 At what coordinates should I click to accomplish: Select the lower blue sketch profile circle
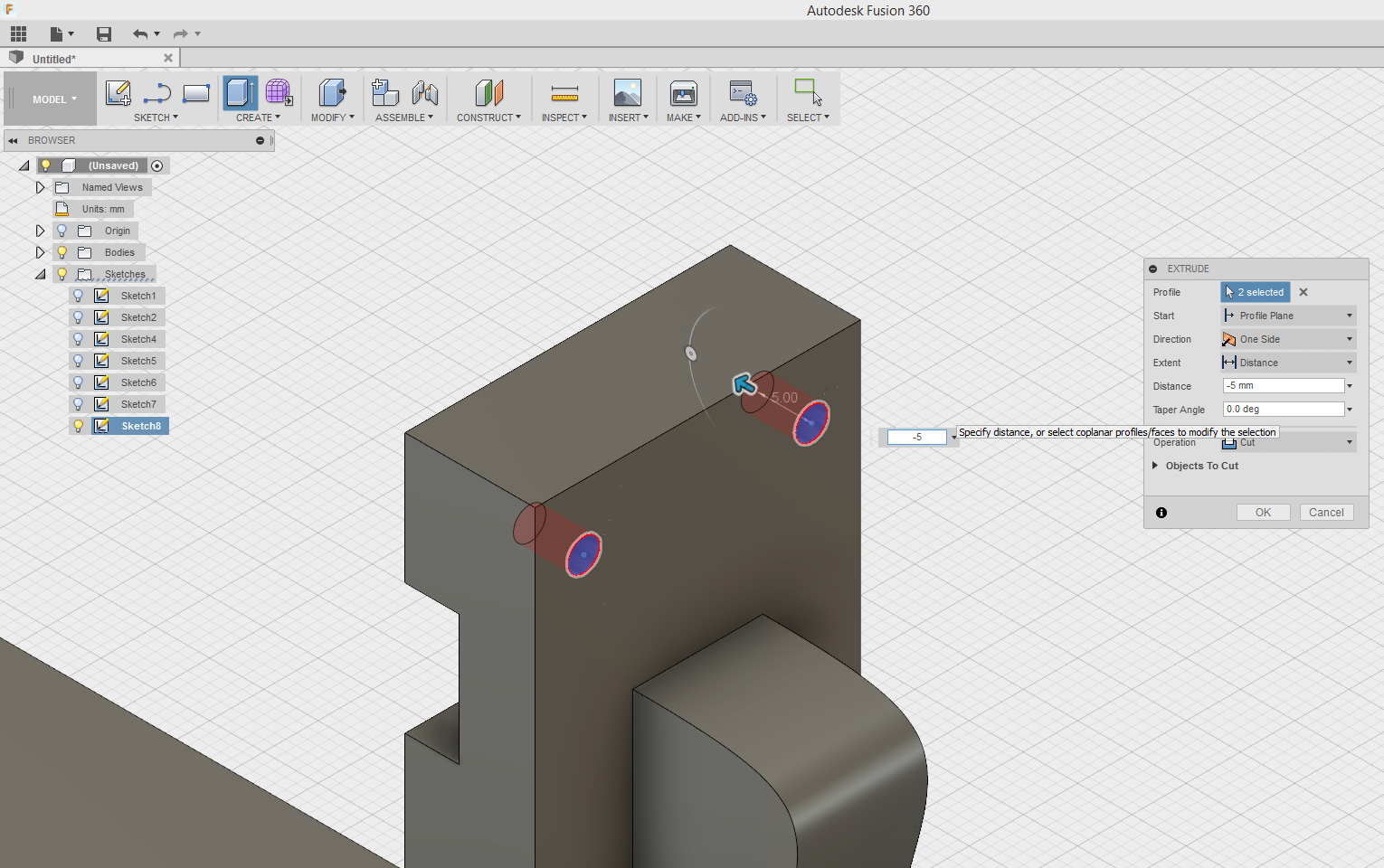tap(584, 554)
